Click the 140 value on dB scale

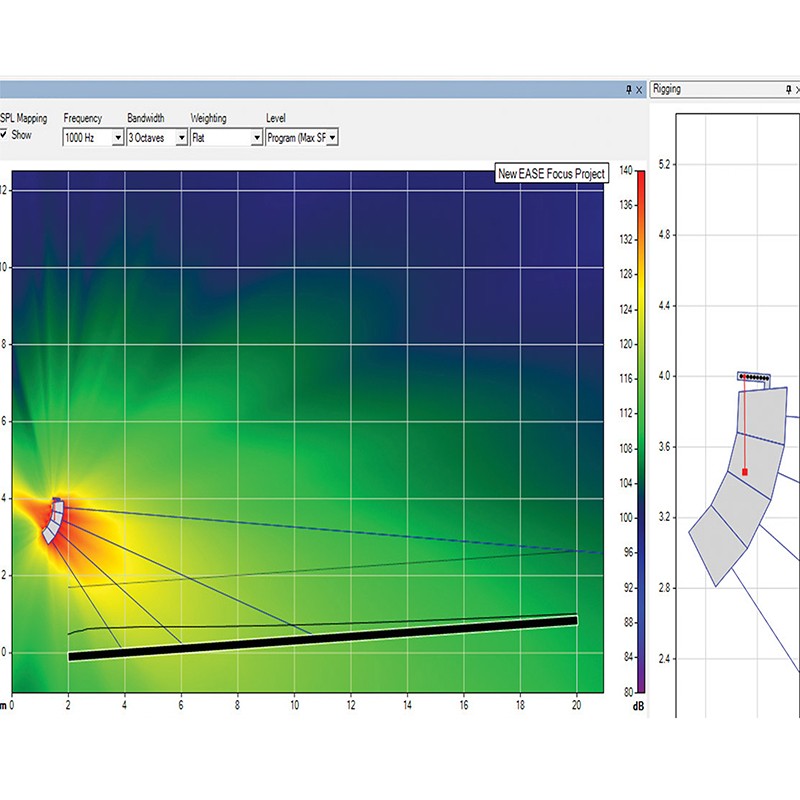pos(626,170)
